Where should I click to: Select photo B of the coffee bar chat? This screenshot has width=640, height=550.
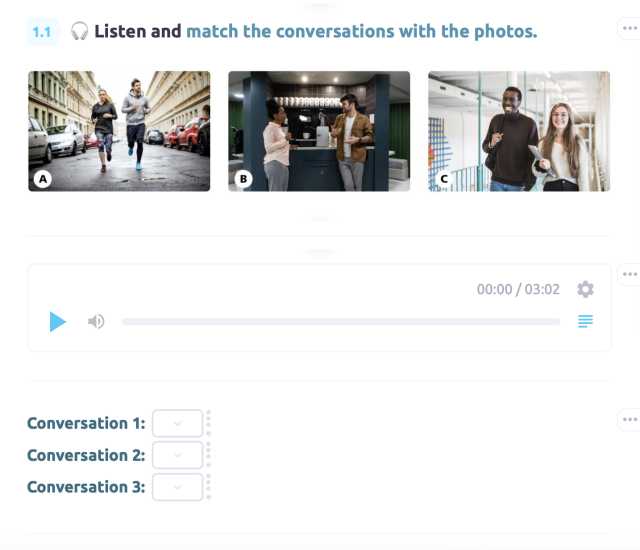[x=319, y=131]
